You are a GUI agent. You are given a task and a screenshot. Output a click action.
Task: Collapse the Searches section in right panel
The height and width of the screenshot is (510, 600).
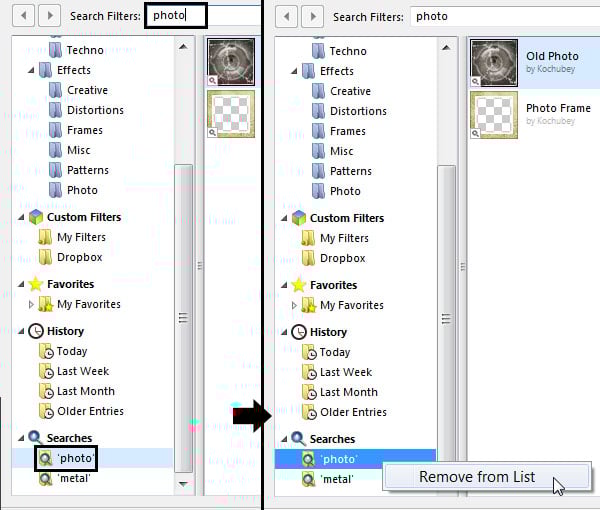[x=285, y=439]
